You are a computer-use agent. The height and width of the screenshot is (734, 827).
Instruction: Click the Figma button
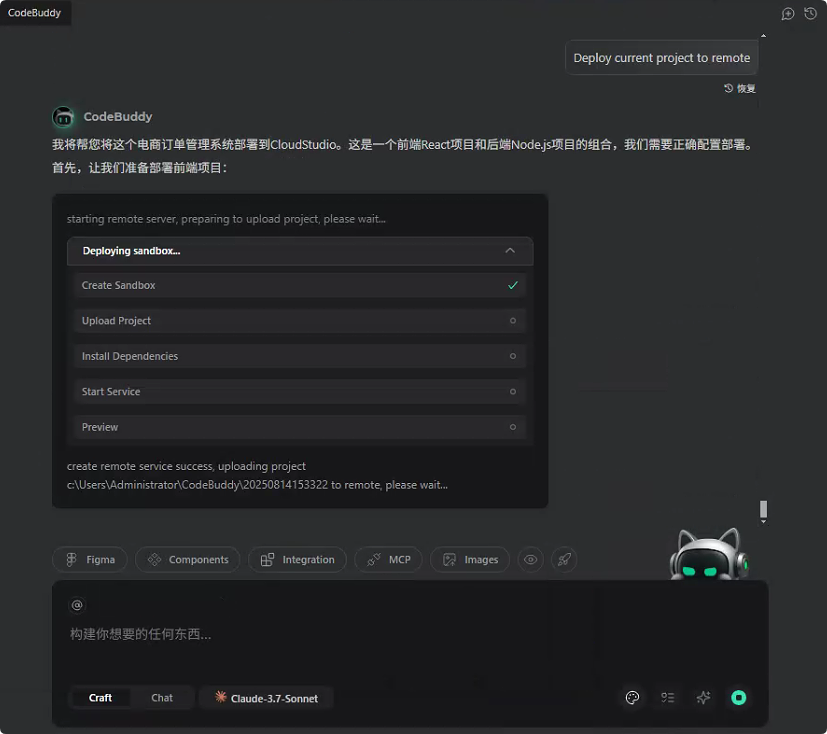pyautogui.click(x=90, y=559)
